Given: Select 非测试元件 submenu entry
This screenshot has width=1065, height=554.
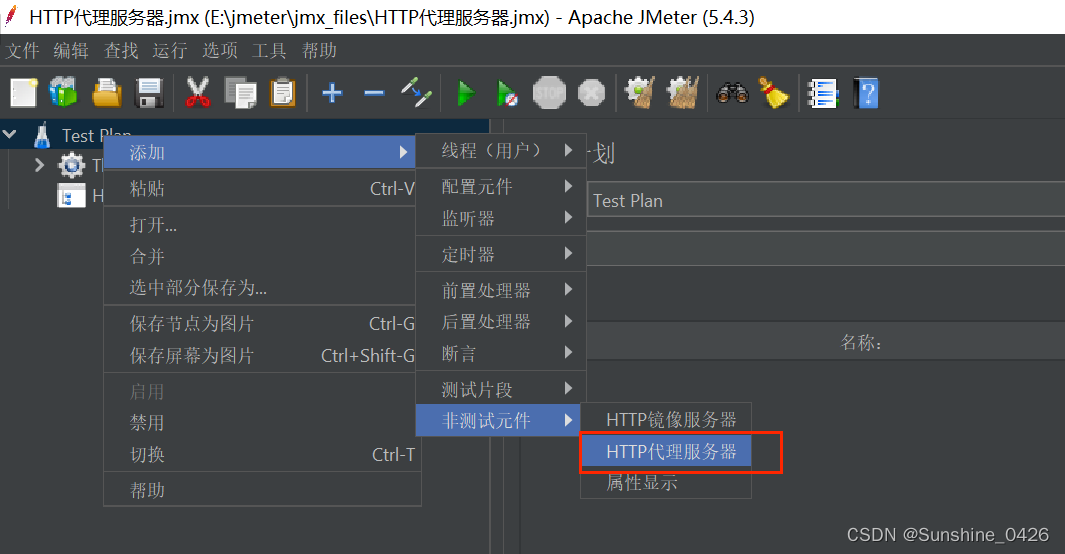Looking at the screenshot, I should (x=498, y=420).
